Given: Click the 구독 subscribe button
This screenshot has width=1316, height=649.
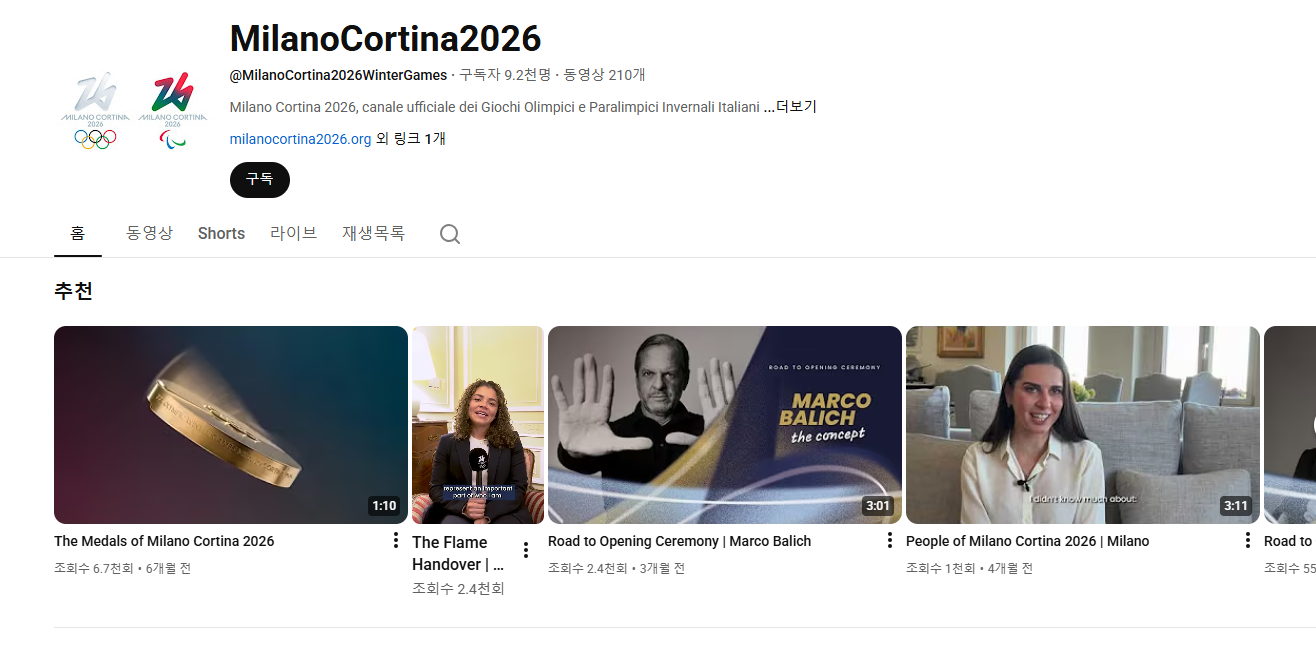Looking at the screenshot, I should pos(260,180).
